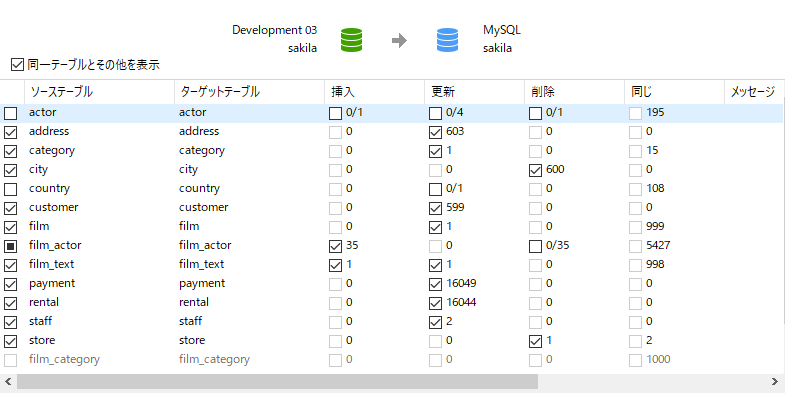The height and width of the screenshot is (394, 785).
Task: Uncheck film_text insert 1 checkbox
Action: 335,265
